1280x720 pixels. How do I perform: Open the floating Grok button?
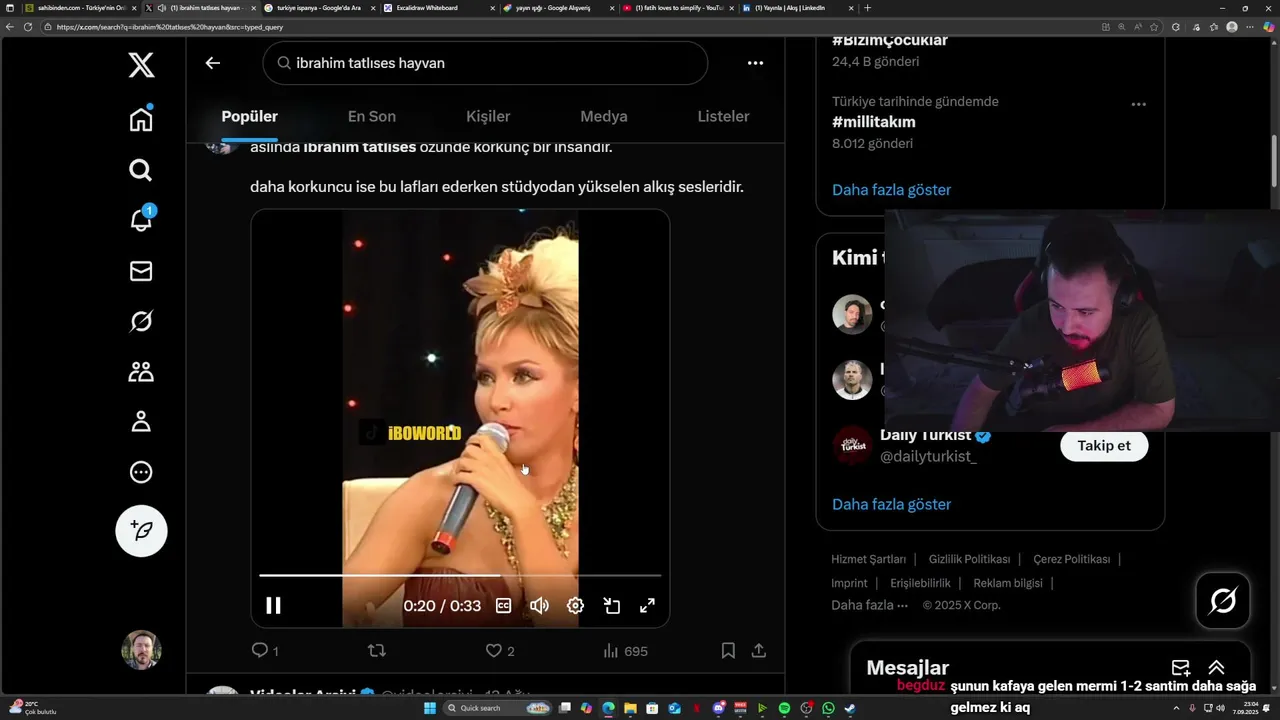(1222, 601)
